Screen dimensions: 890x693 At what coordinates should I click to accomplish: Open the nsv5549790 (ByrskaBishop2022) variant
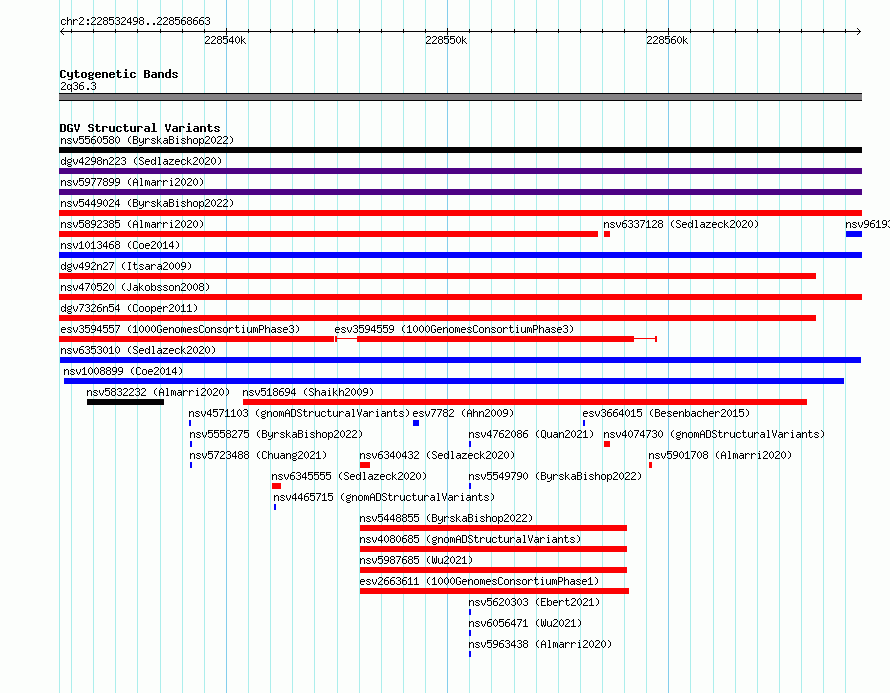[555, 476]
